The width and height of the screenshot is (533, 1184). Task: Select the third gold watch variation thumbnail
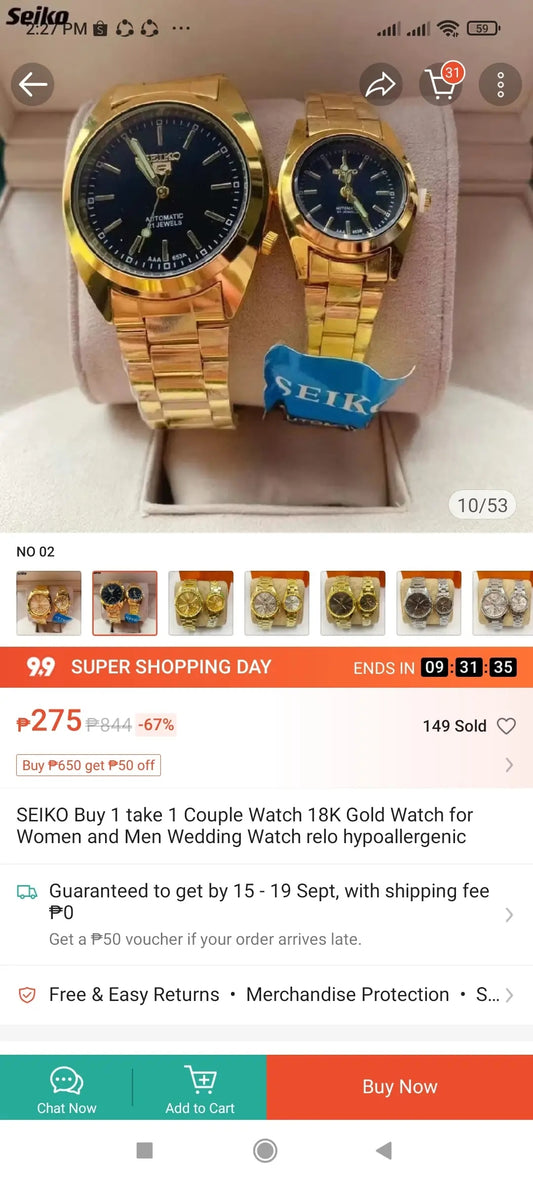tap(201, 603)
